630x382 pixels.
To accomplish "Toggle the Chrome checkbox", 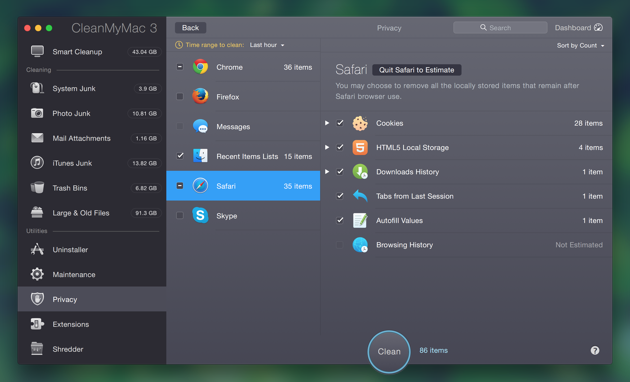I will click(x=180, y=67).
